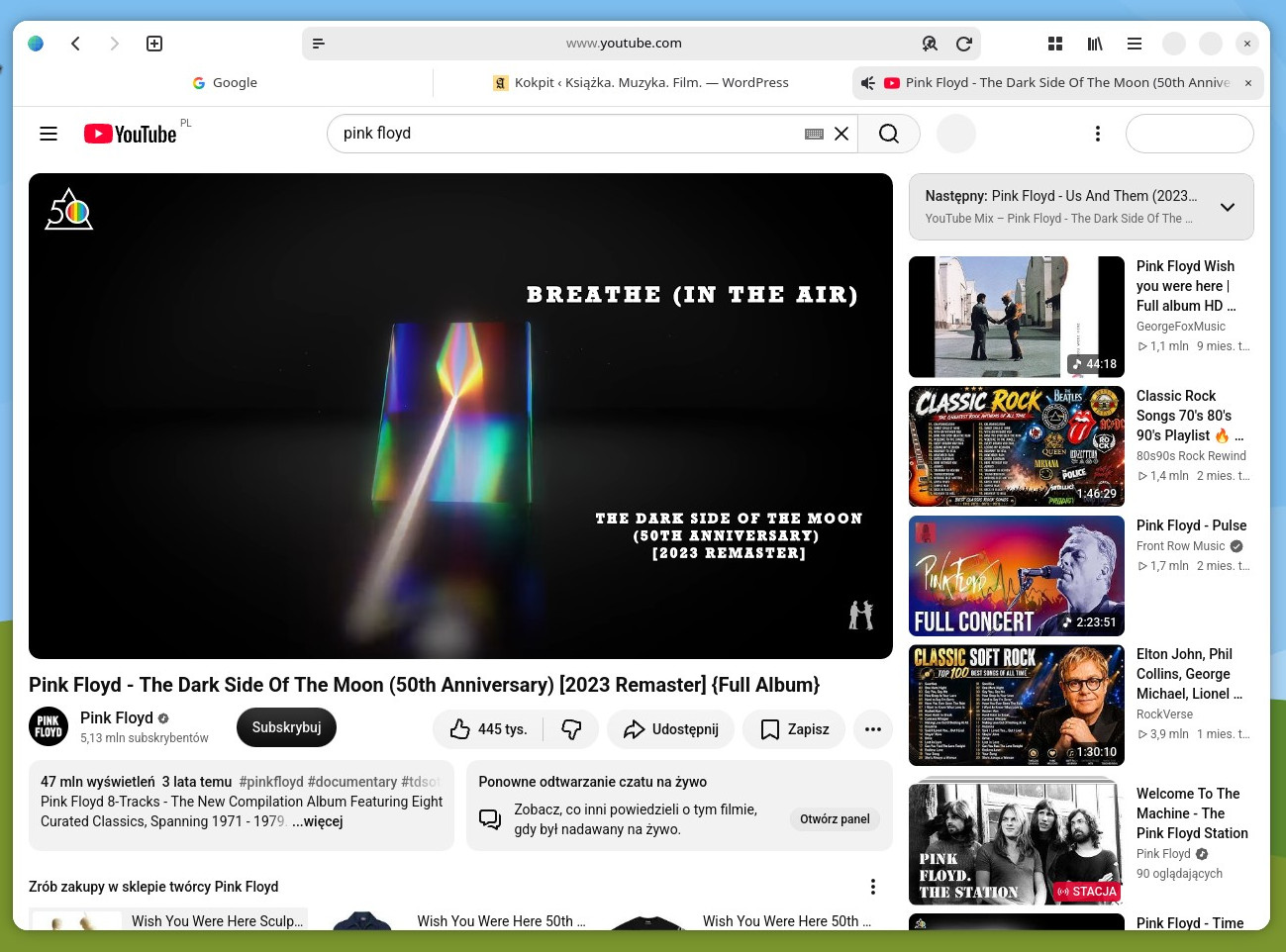This screenshot has width=1286, height=952.
Task: Expand the description with '...więcej'
Action: point(317,821)
